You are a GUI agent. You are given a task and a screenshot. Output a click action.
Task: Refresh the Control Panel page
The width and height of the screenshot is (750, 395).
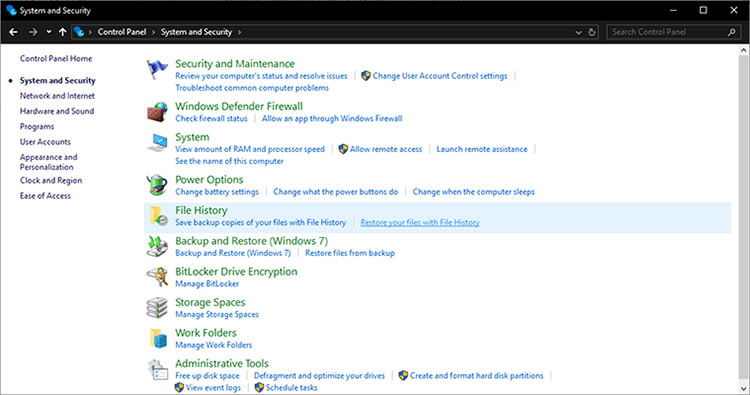tap(592, 32)
